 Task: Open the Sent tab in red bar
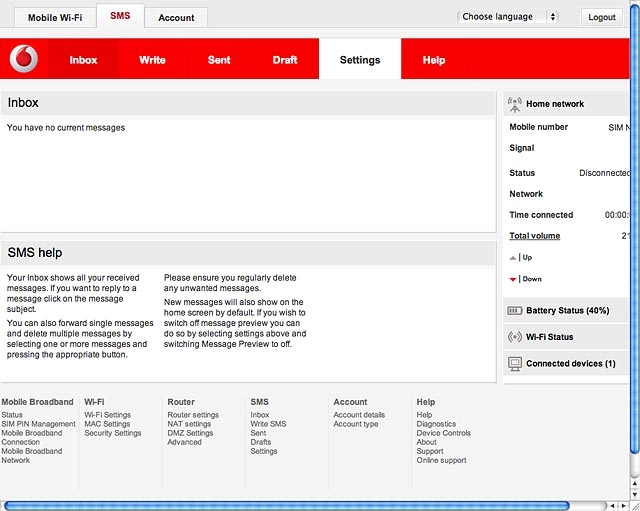pyautogui.click(x=219, y=60)
